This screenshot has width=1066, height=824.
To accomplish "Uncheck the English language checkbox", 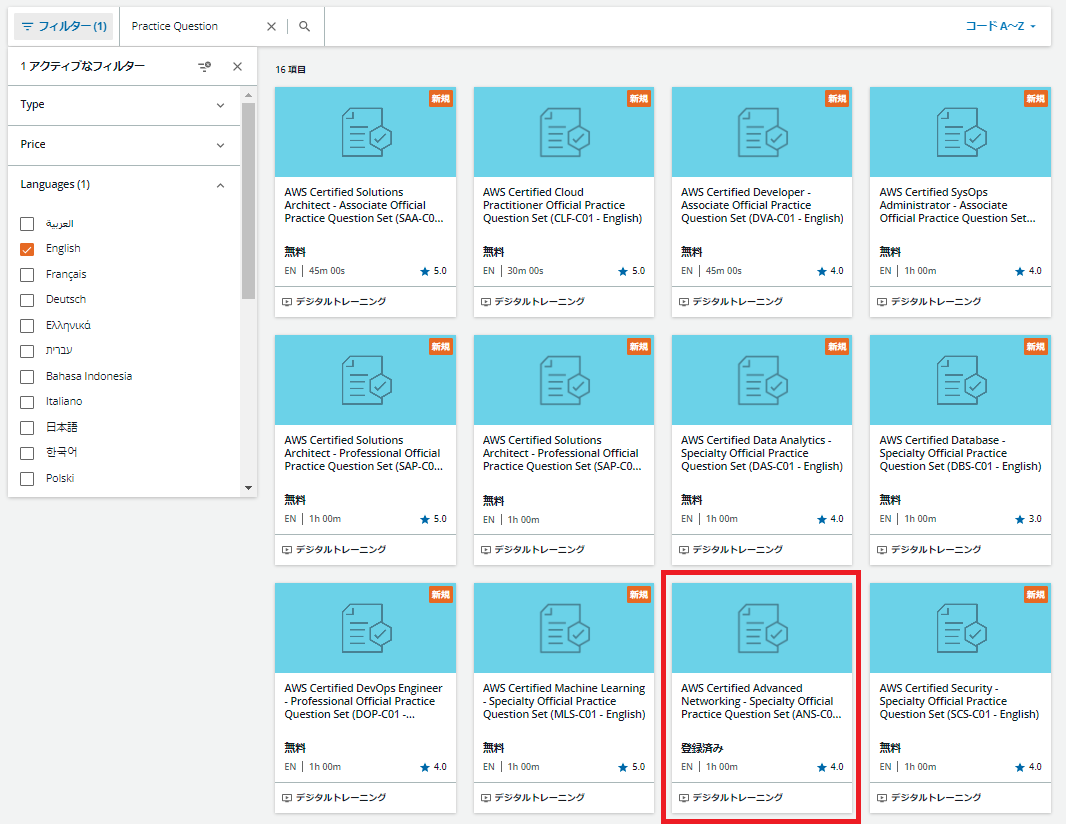I will coord(27,249).
